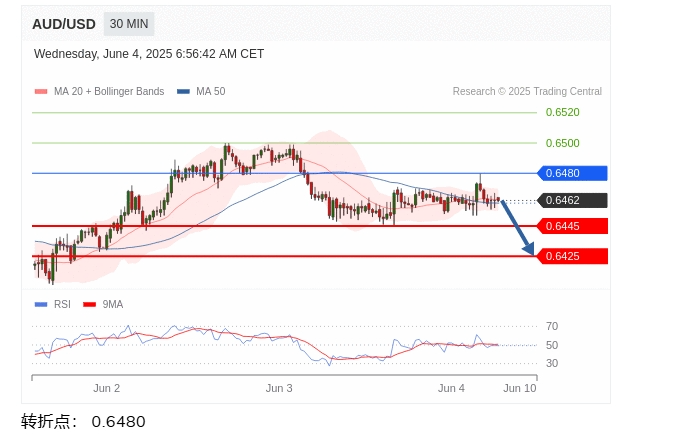678x438 pixels.
Task: Select the MA 20 + Bollinger Bands label
Action: 109,91
